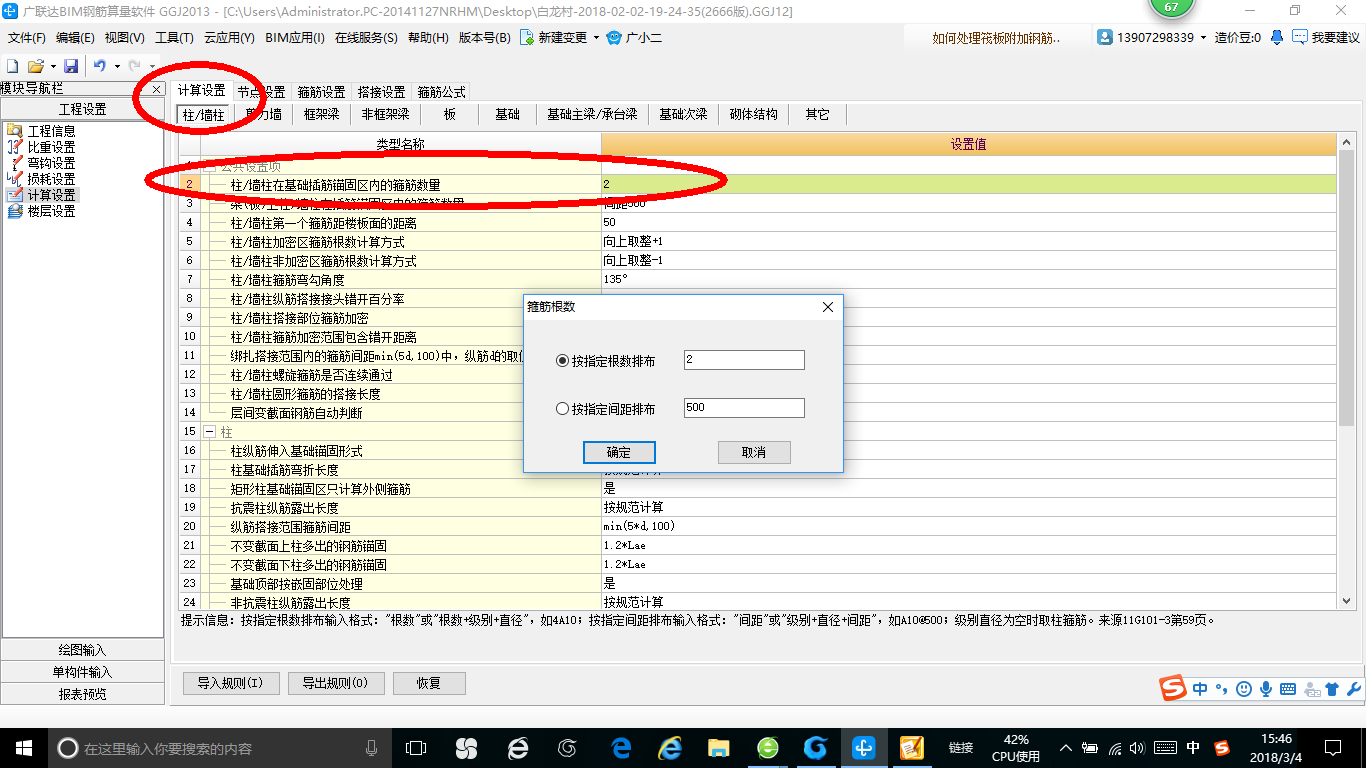Open Windows action center notifications
The image size is (1366, 768).
coord(1332,748)
